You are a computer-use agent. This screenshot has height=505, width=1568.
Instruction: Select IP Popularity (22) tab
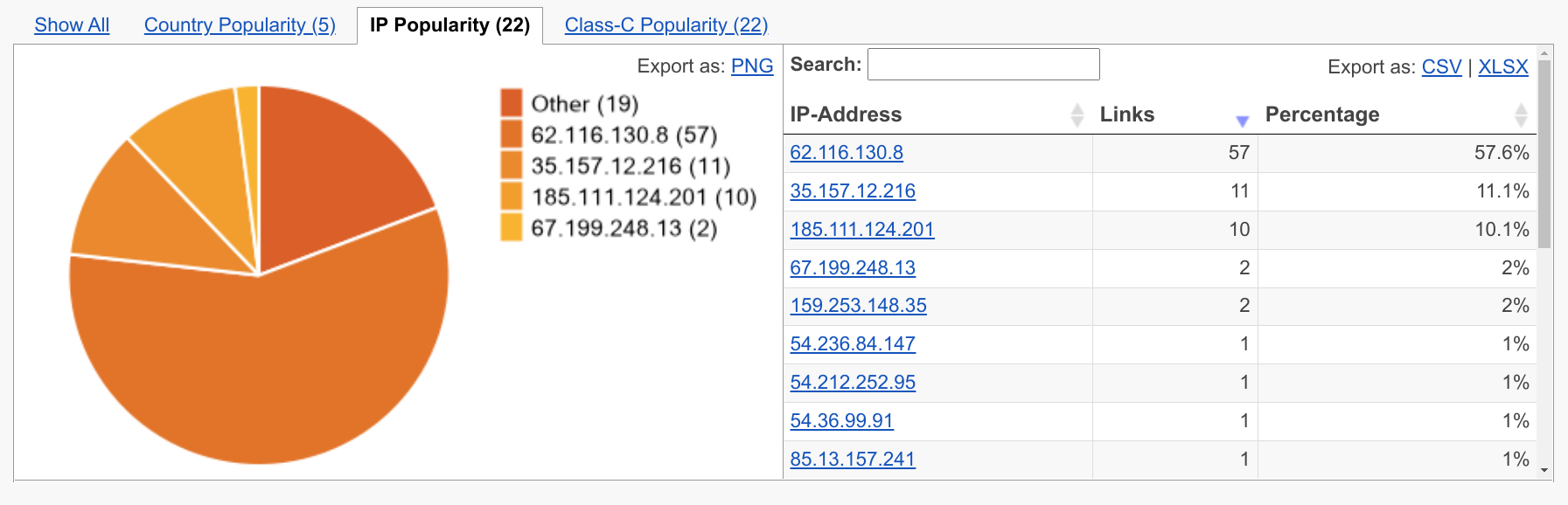click(449, 24)
